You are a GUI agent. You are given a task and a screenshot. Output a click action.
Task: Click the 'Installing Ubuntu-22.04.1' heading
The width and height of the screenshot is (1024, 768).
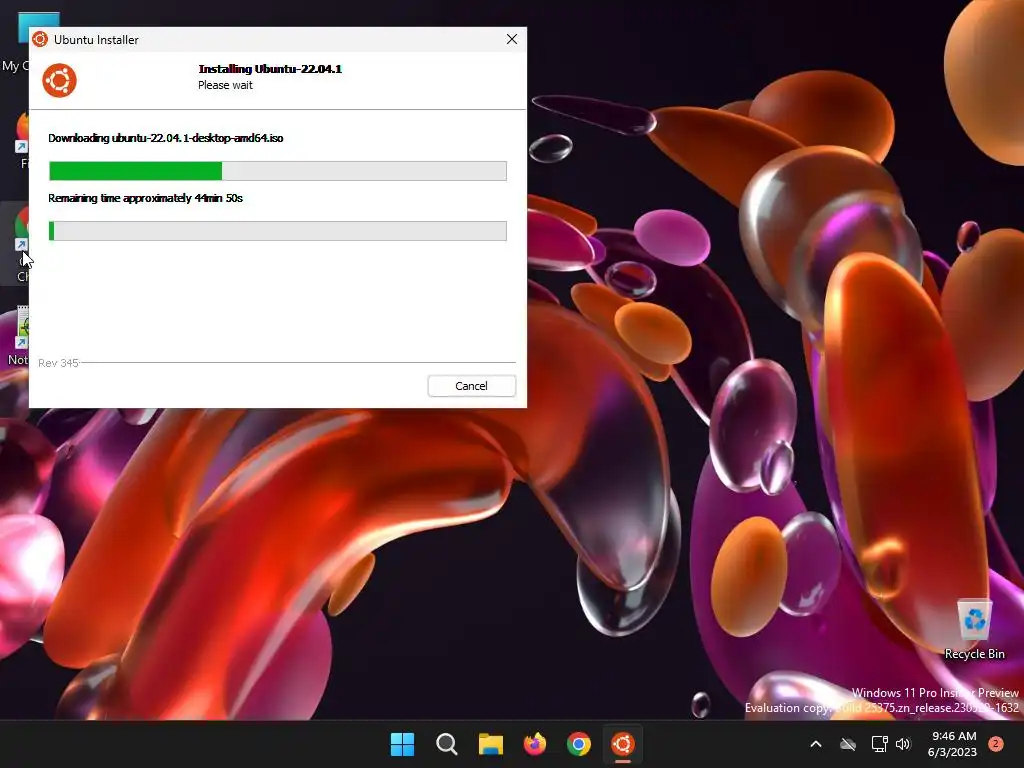point(270,69)
